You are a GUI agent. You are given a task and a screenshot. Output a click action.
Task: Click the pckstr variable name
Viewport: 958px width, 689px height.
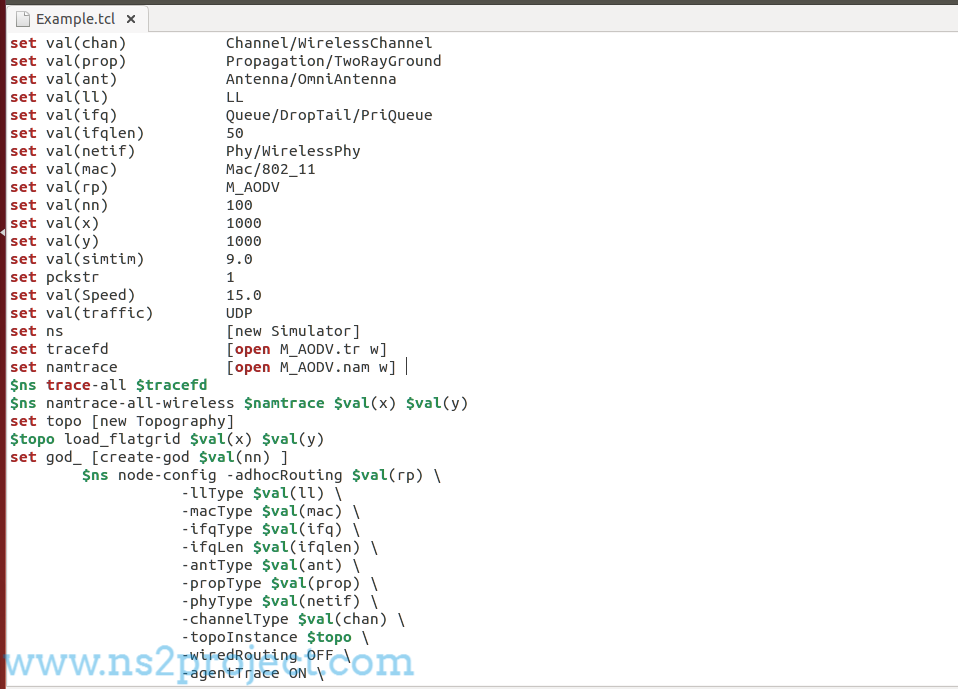click(72, 277)
